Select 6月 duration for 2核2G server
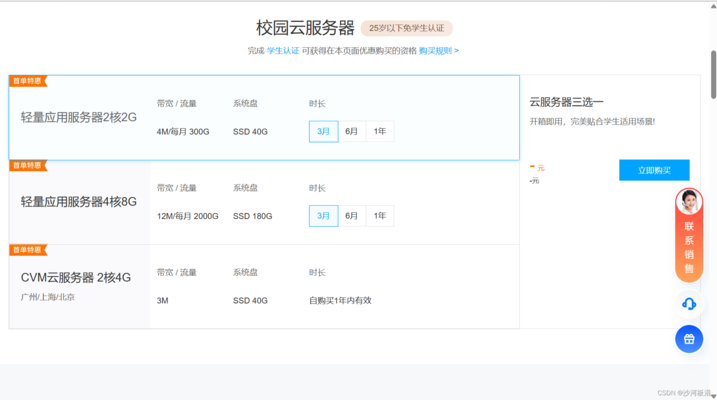This screenshot has height=400, width=717. coord(352,132)
